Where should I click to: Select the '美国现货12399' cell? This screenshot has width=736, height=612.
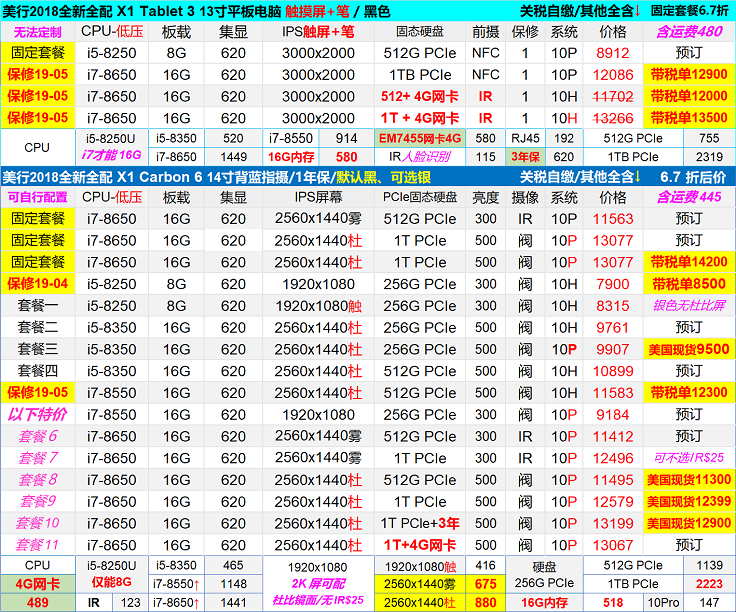tap(689, 501)
